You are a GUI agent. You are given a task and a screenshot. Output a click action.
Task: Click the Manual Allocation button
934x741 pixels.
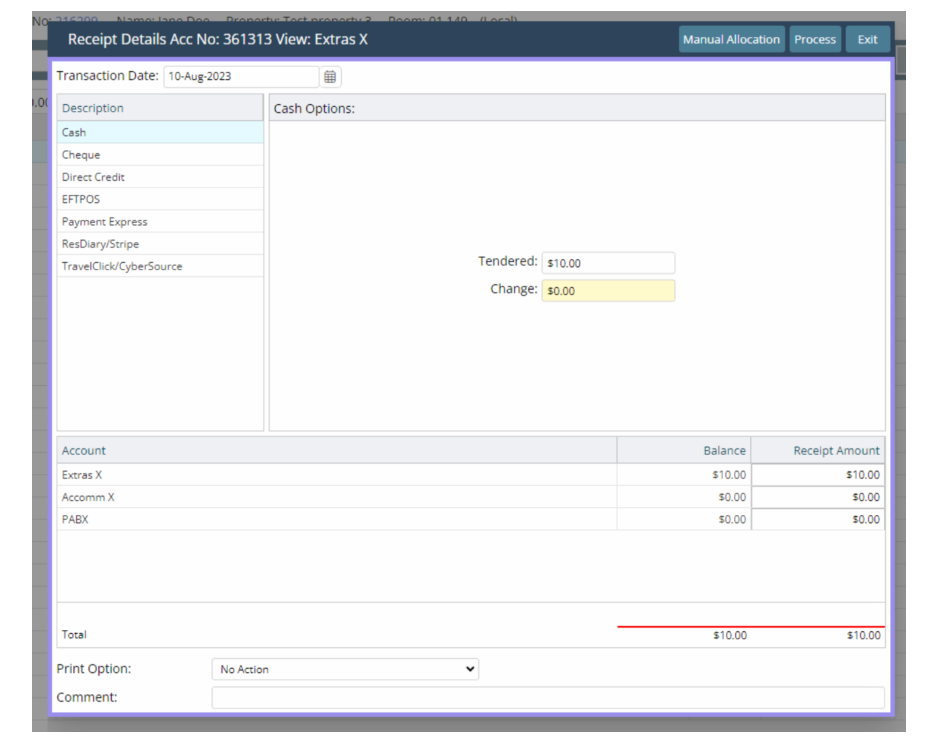[x=731, y=40]
